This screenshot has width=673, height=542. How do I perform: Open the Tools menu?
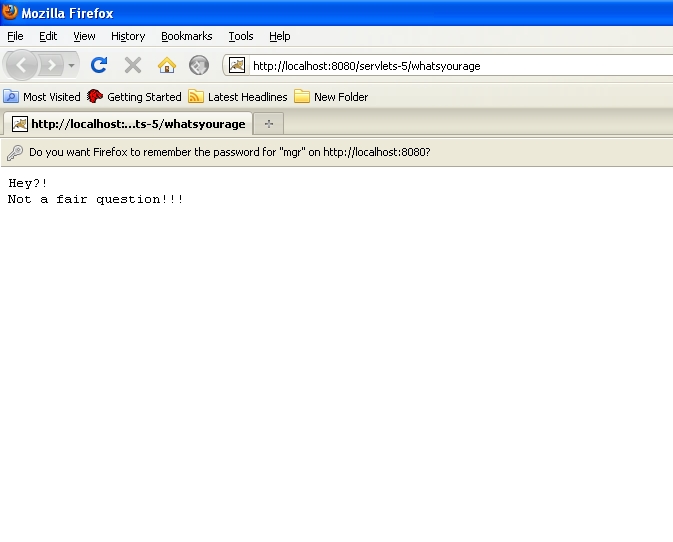pos(241,36)
